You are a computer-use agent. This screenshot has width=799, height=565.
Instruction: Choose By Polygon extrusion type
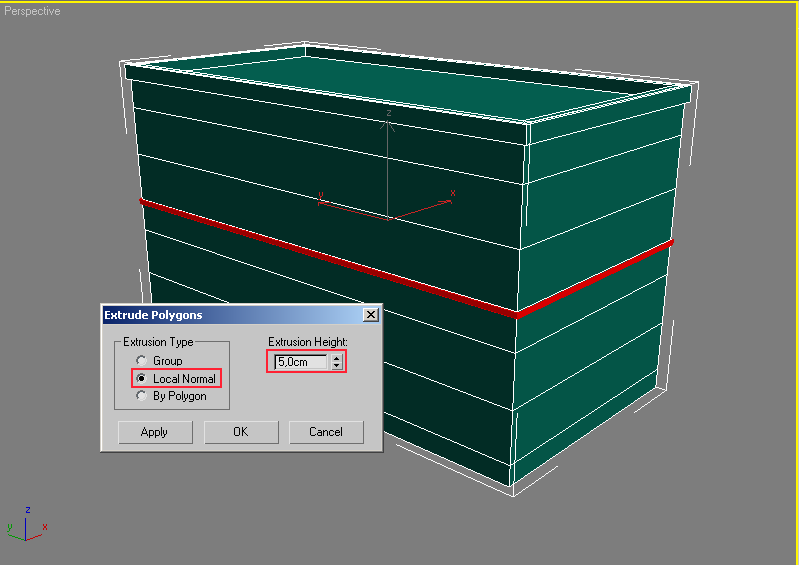pos(142,396)
